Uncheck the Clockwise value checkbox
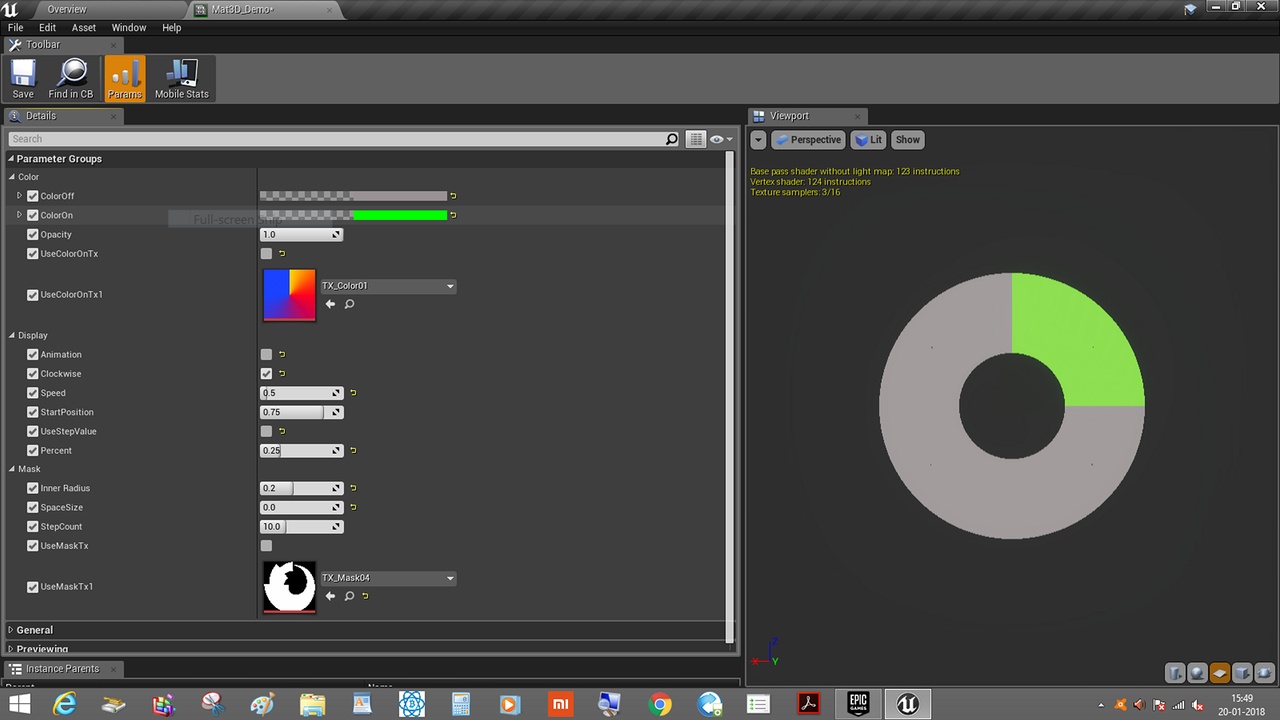Screen dimensions: 1280x720 coord(266,374)
